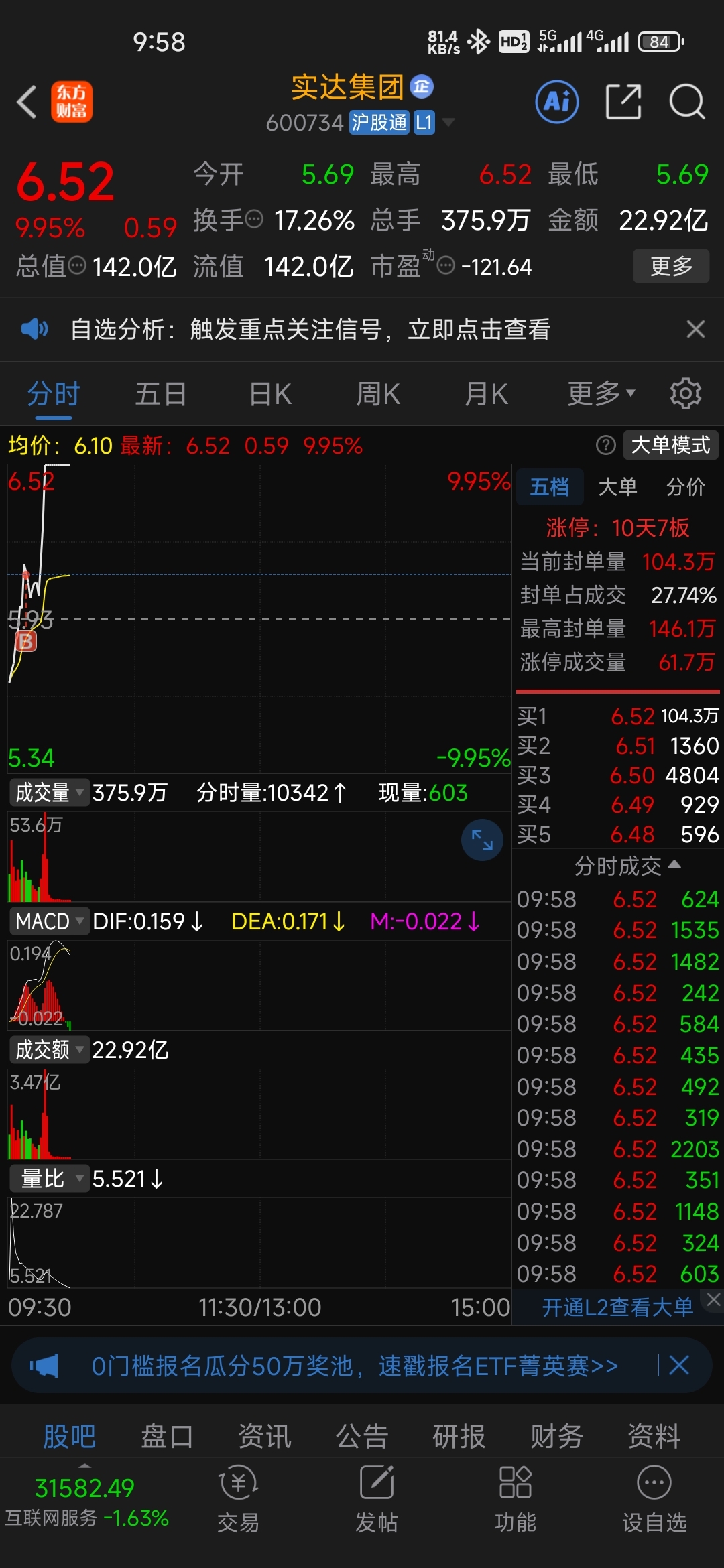Tap info icon next to 换手

pos(254,219)
